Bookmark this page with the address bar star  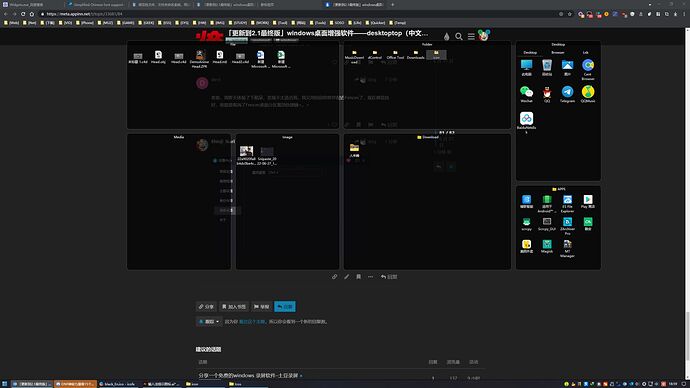click(570, 14)
